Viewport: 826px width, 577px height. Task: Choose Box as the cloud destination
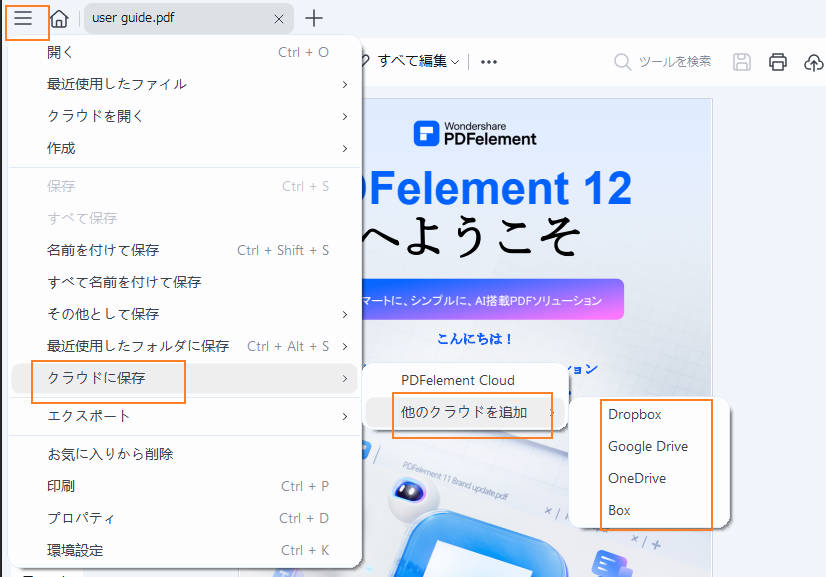(618, 510)
